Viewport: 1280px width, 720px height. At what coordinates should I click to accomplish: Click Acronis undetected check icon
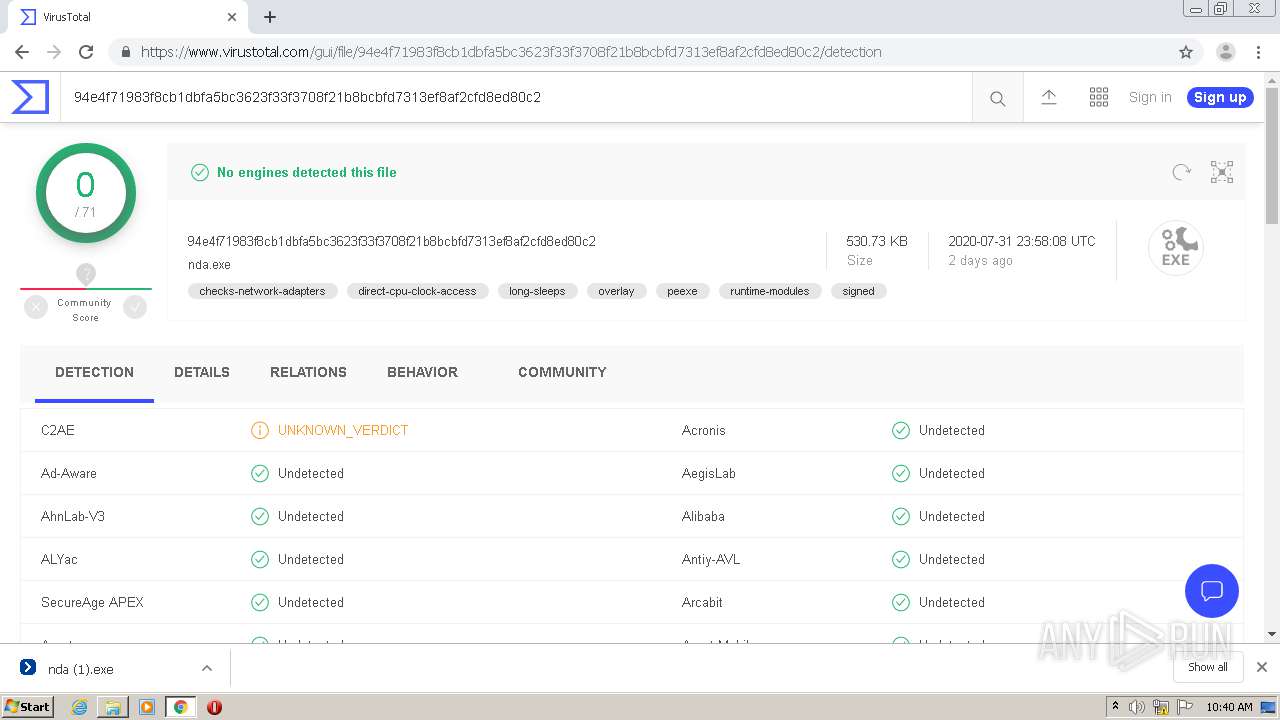coord(901,430)
